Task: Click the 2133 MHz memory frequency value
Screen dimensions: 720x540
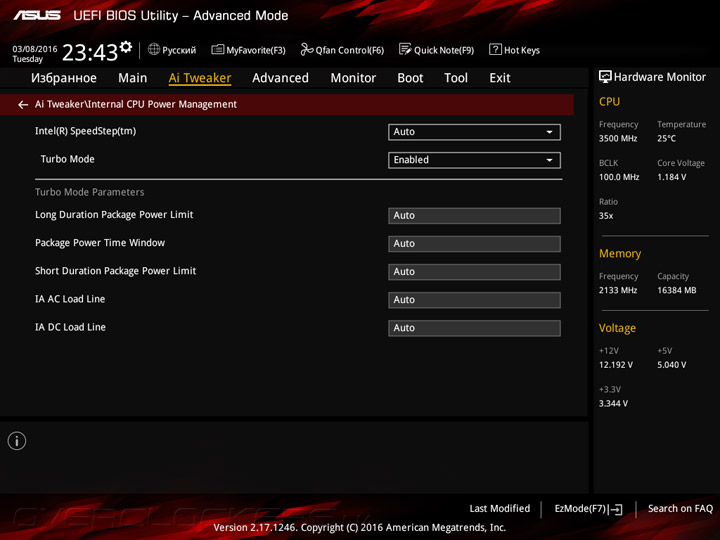Action: 618,291
